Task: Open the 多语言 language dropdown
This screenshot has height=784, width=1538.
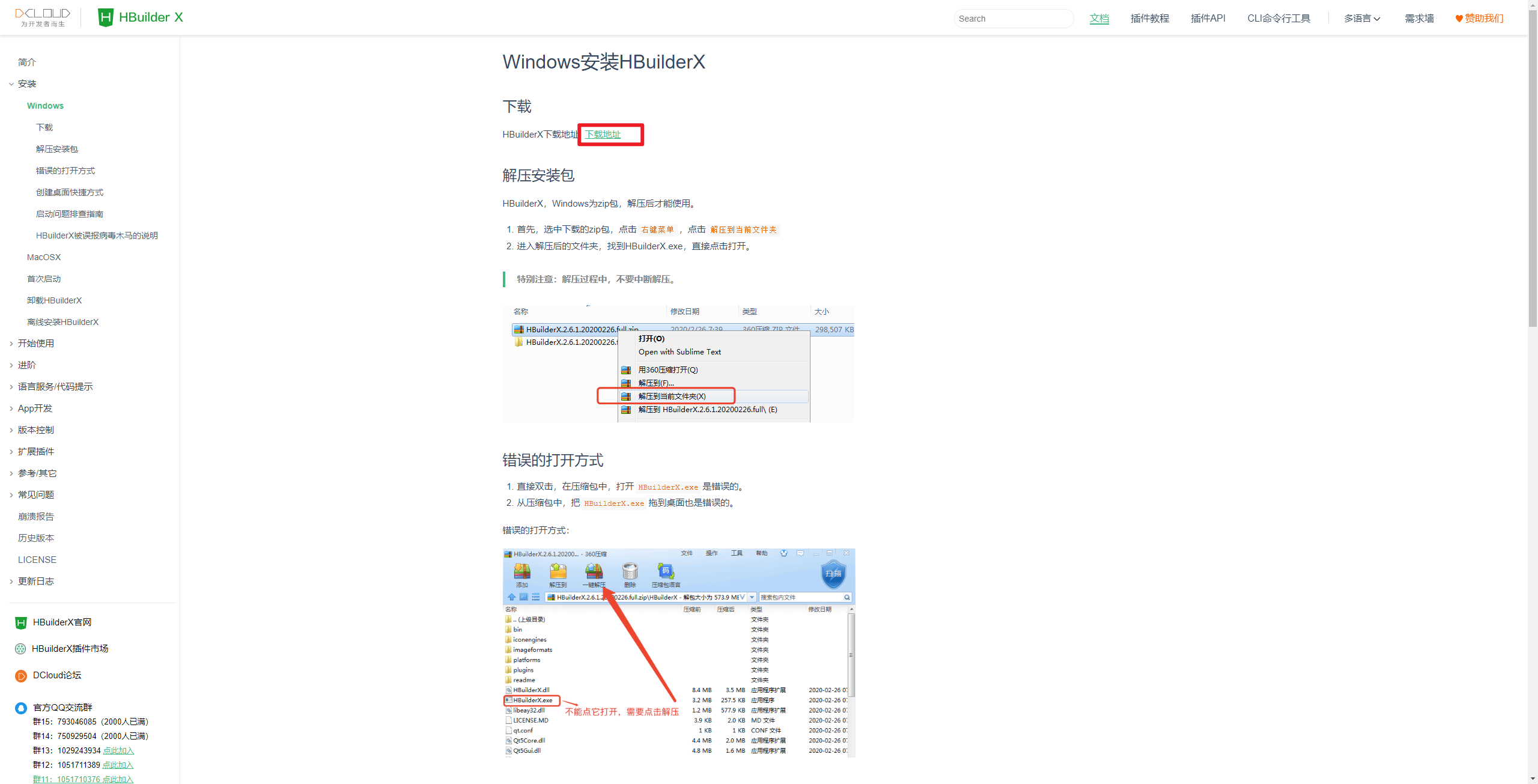Action: click(x=1361, y=18)
